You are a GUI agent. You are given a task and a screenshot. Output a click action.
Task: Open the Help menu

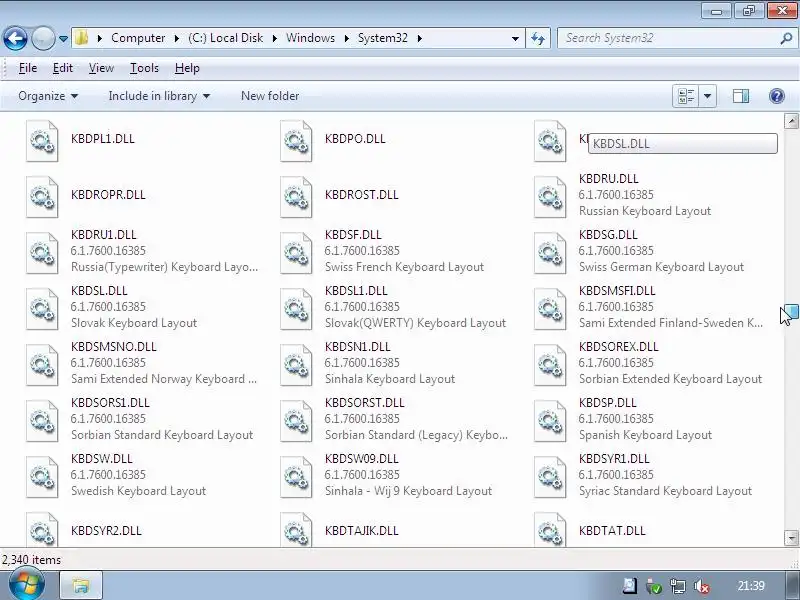coord(187,68)
